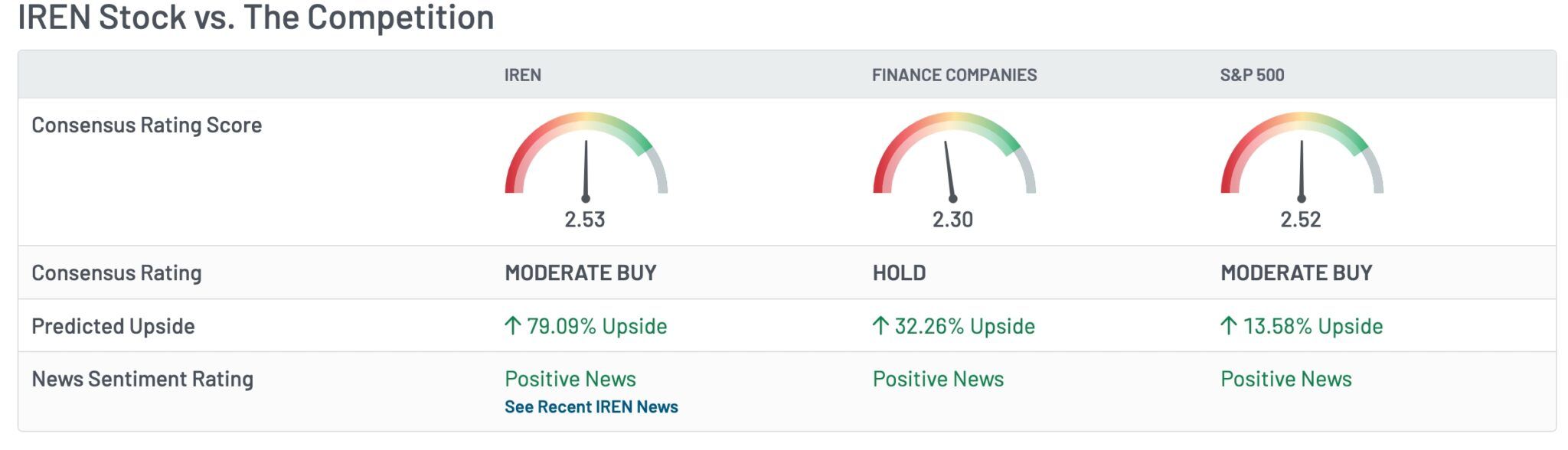This screenshot has width=1568, height=450.
Task: Click the 2.53 consensus score value
Action: tap(585, 220)
